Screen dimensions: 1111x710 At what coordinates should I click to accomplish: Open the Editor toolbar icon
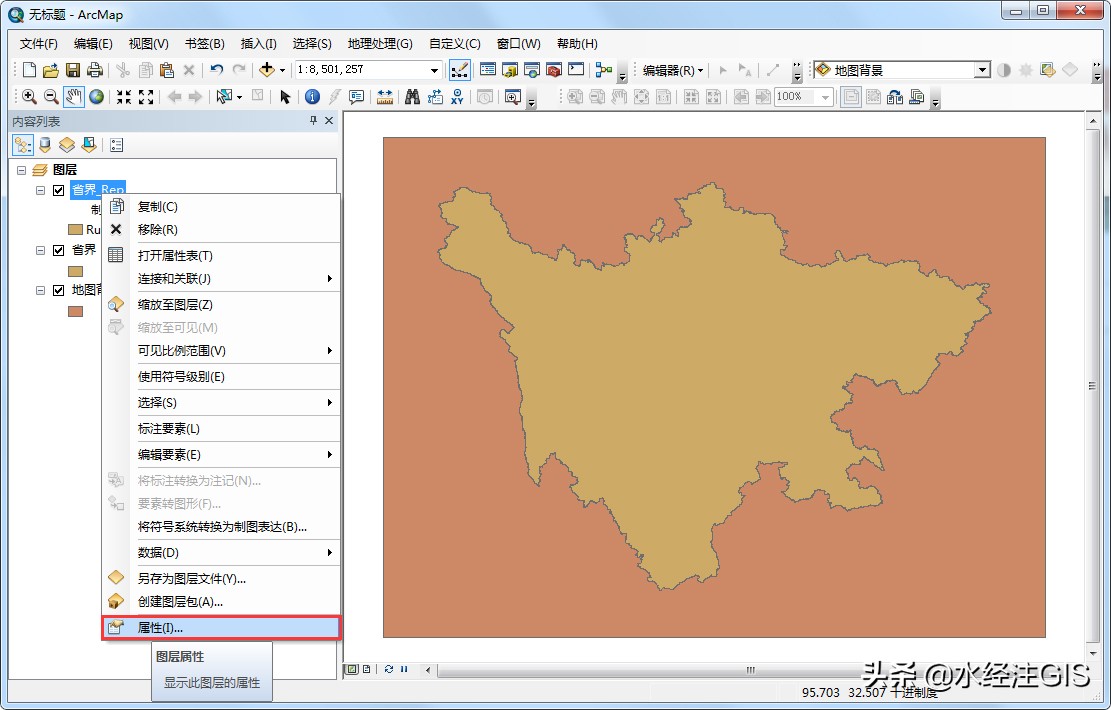(459, 69)
